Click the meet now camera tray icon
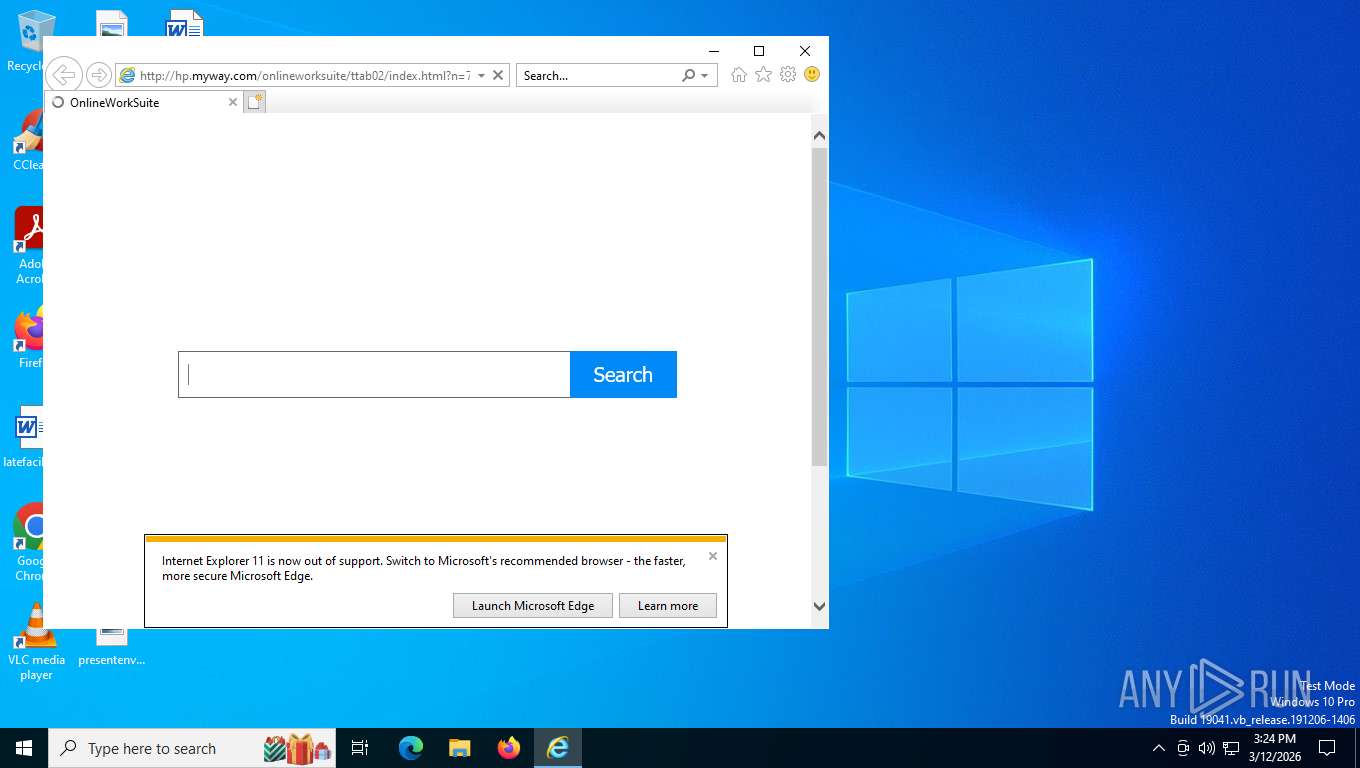Screen dimensions: 1360x768 (1183, 748)
